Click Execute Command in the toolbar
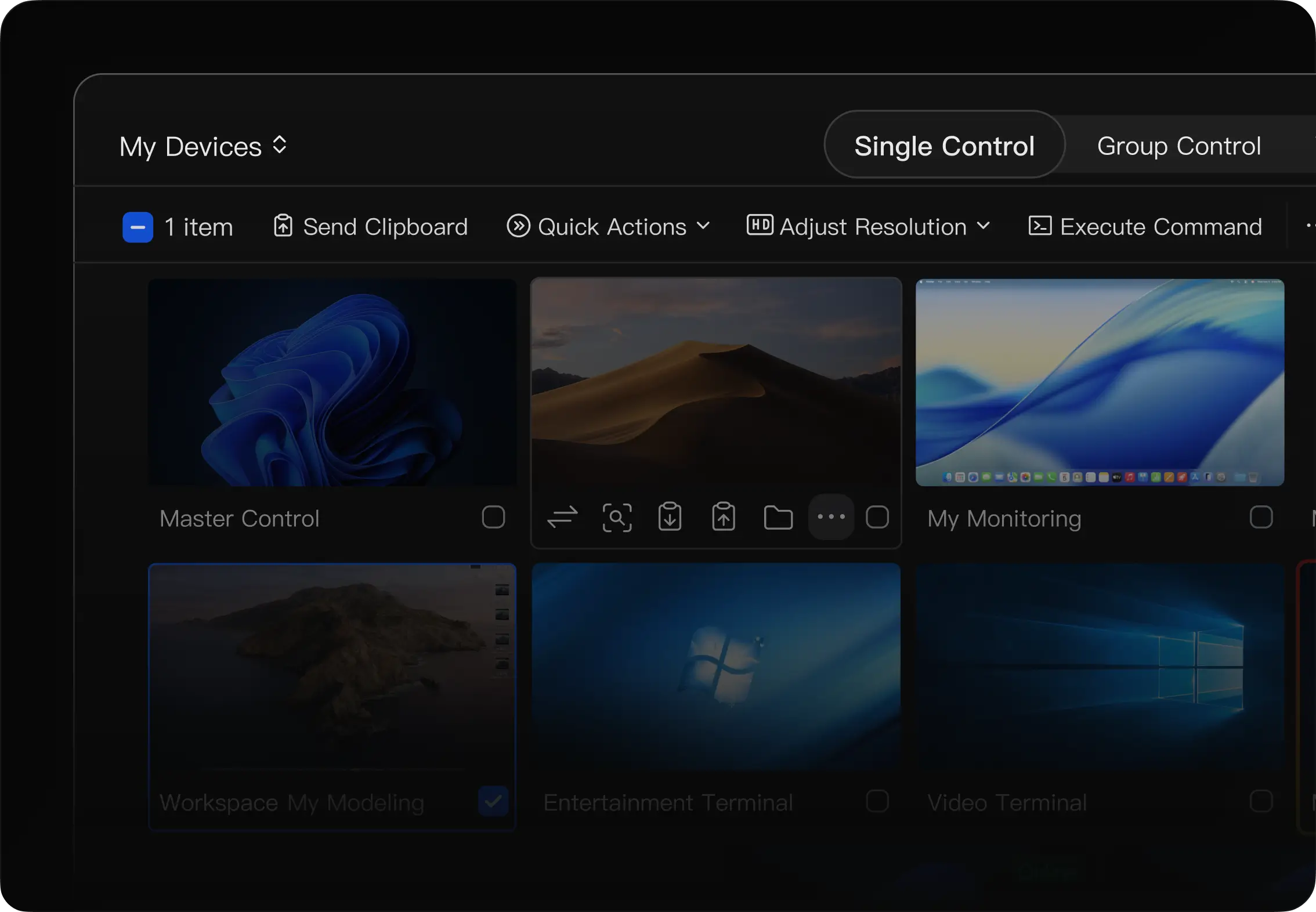The image size is (1316, 912). pyautogui.click(x=1145, y=227)
